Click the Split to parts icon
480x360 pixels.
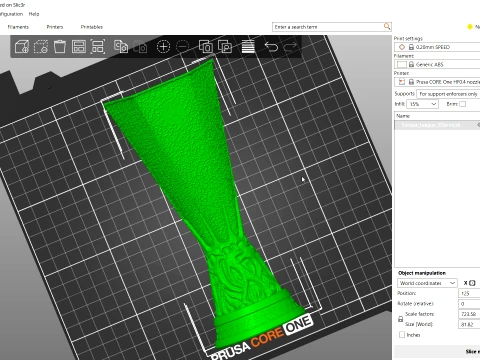[225, 47]
